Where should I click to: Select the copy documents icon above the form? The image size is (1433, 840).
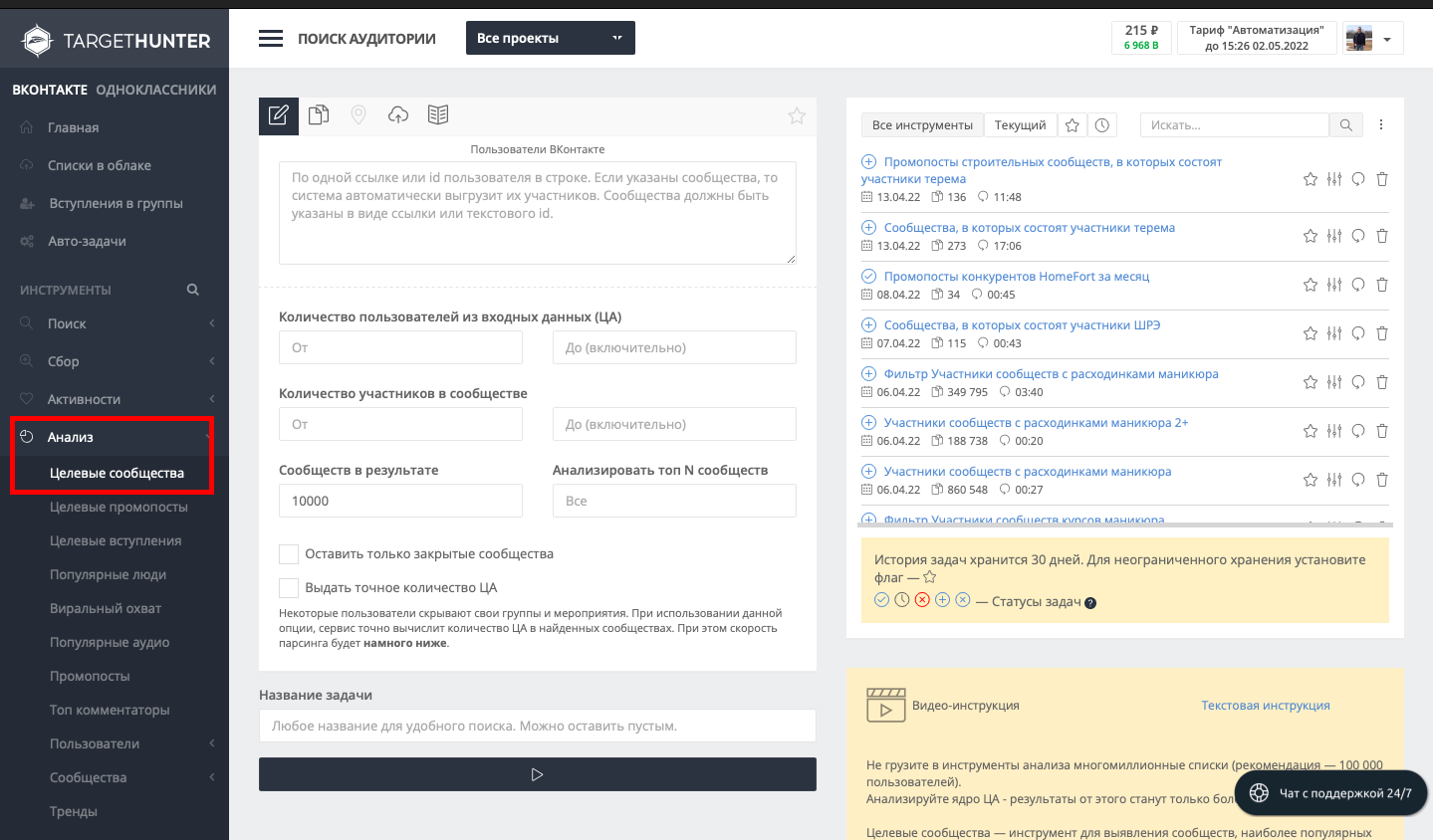(319, 115)
